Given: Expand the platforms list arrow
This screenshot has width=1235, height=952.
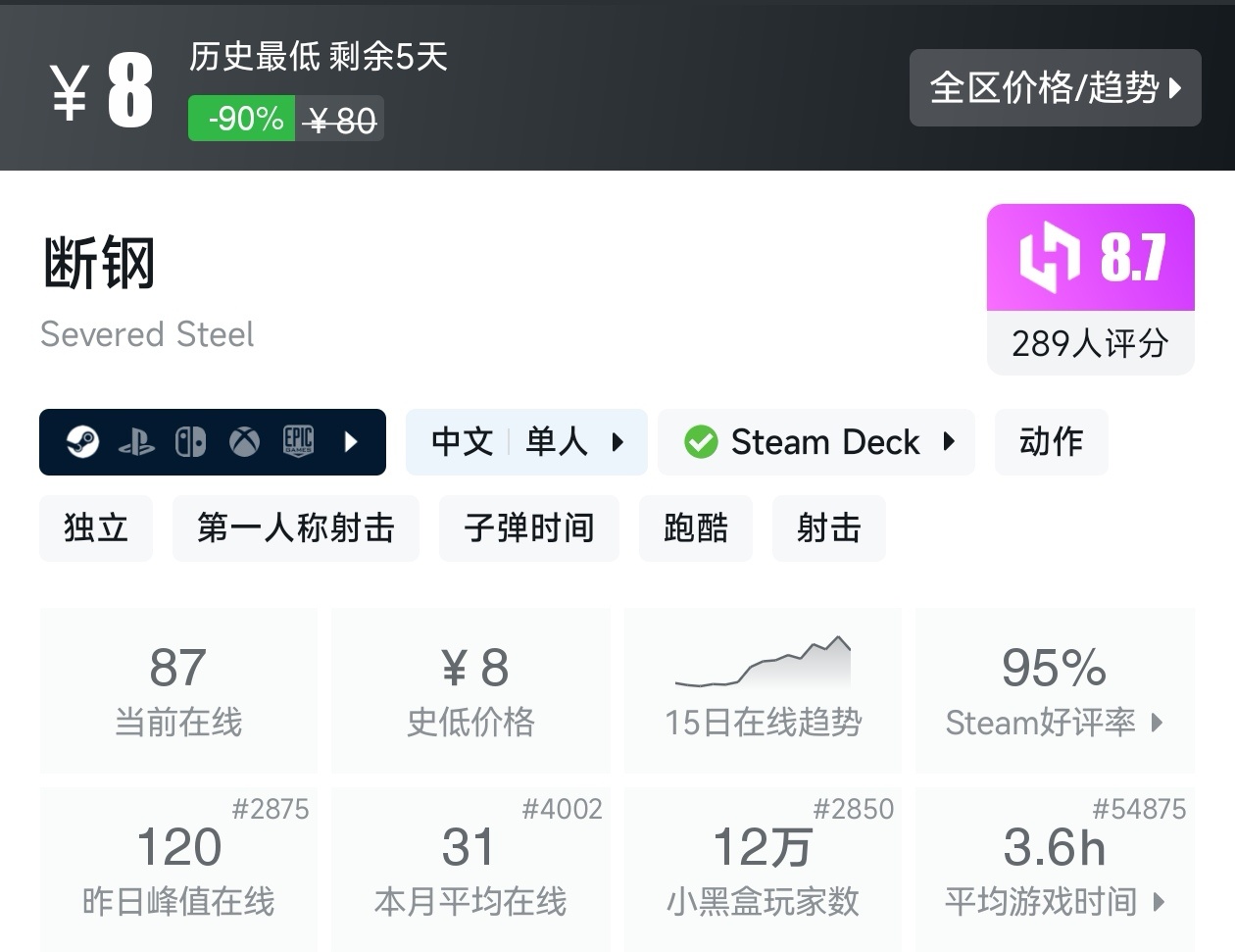Looking at the screenshot, I should click(352, 442).
